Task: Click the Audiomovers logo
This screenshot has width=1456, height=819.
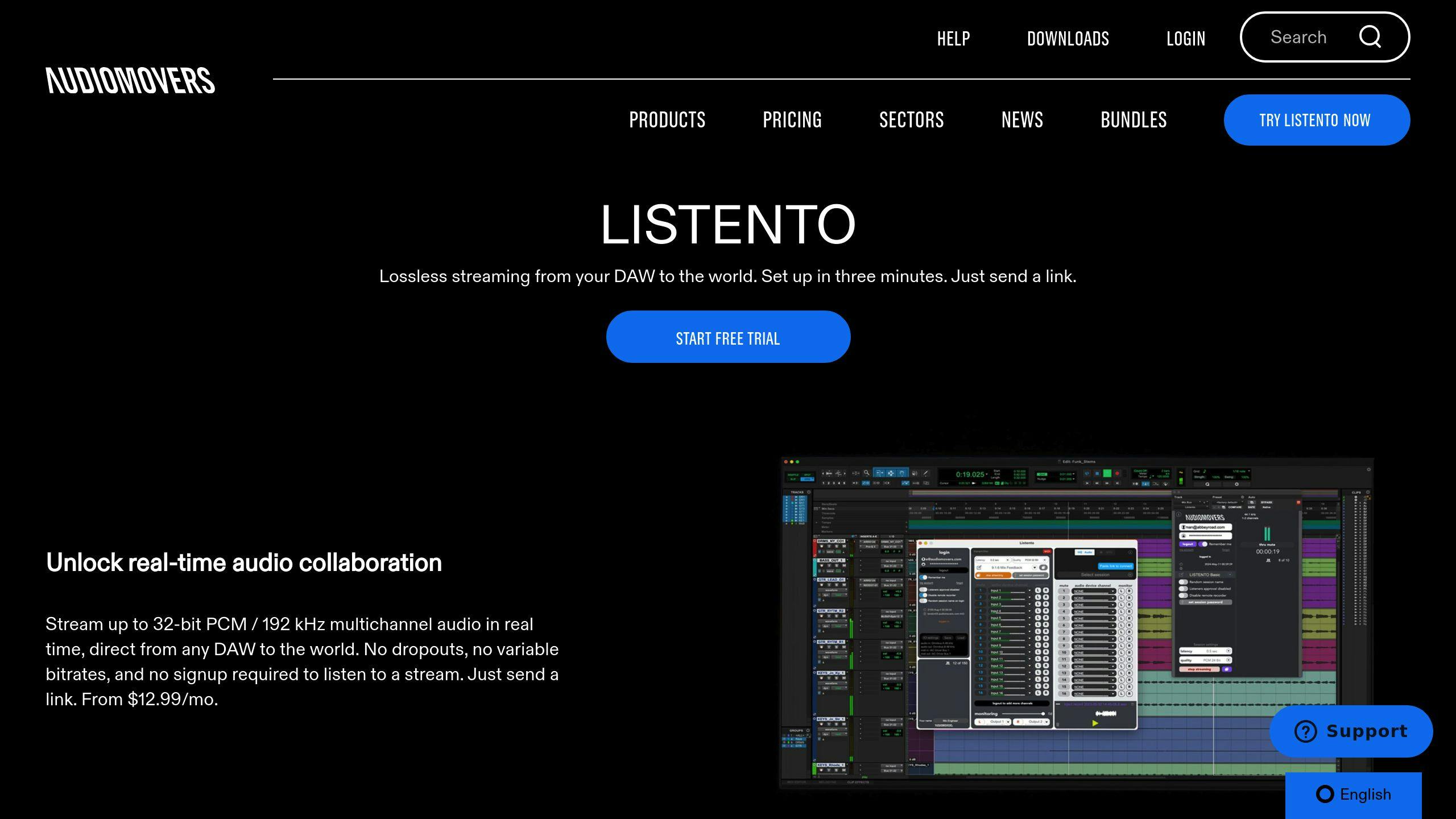Action: 130,80
